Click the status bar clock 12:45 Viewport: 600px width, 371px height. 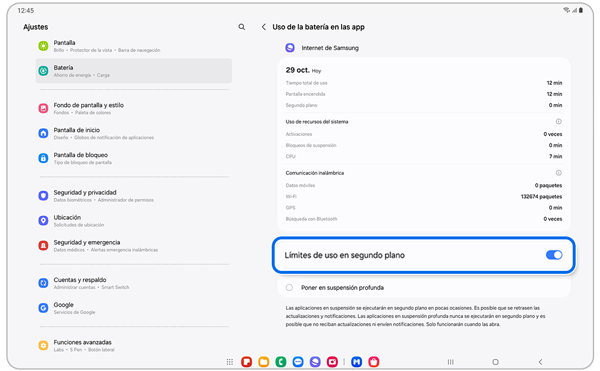pyautogui.click(x=26, y=11)
